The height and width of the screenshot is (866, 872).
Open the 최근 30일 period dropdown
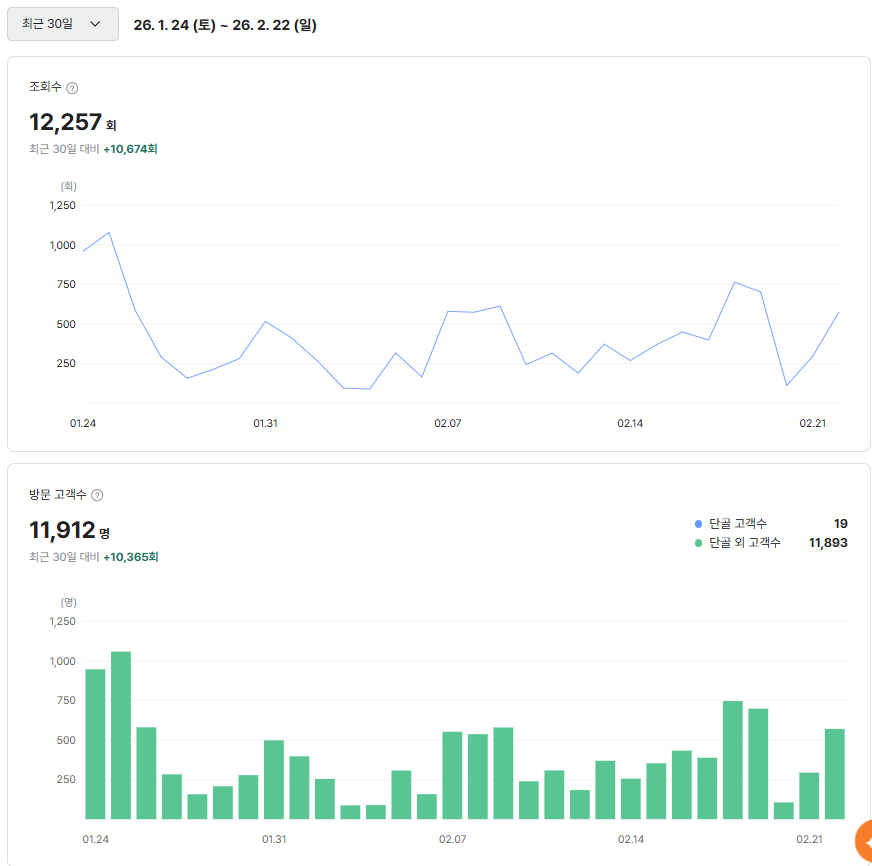[62, 24]
